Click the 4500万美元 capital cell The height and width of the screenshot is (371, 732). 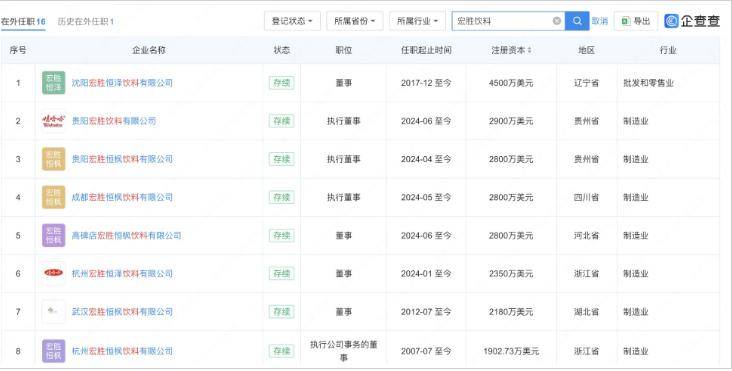pyautogui.click(x=511, y=83)
